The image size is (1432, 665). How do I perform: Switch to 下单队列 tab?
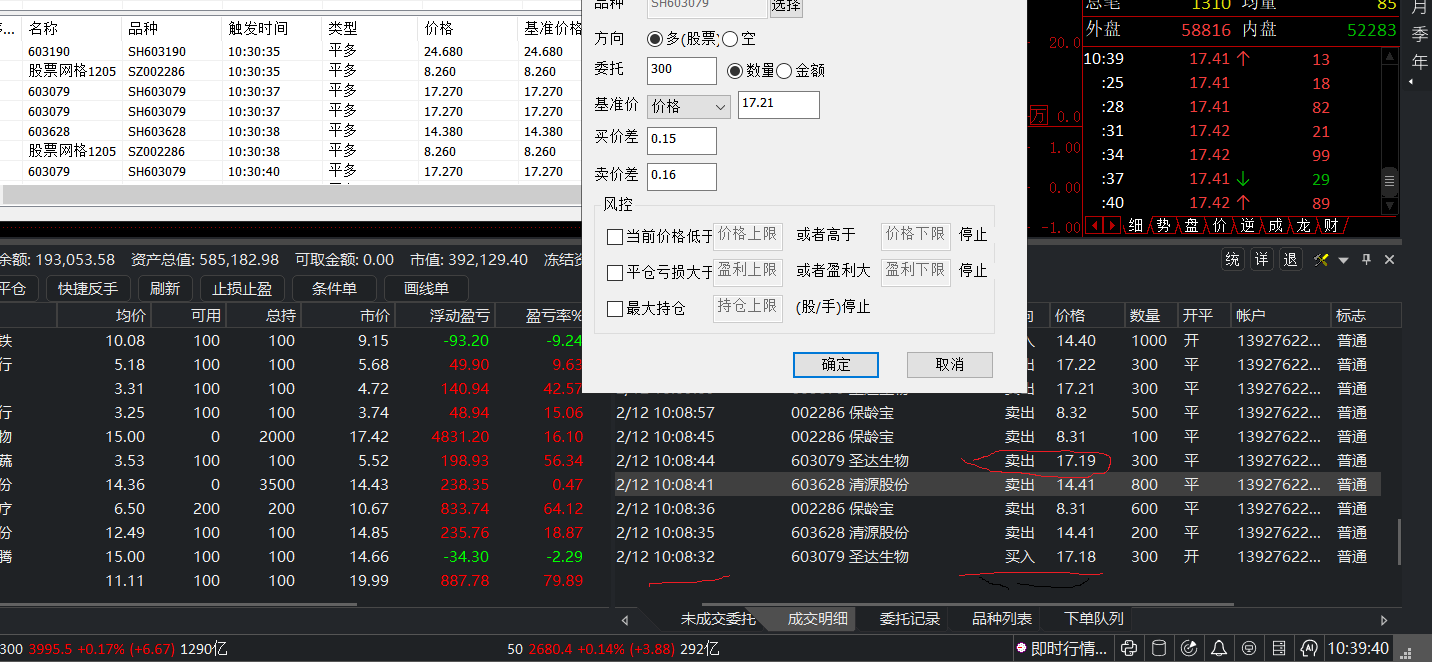click(x=1094, y=619)
